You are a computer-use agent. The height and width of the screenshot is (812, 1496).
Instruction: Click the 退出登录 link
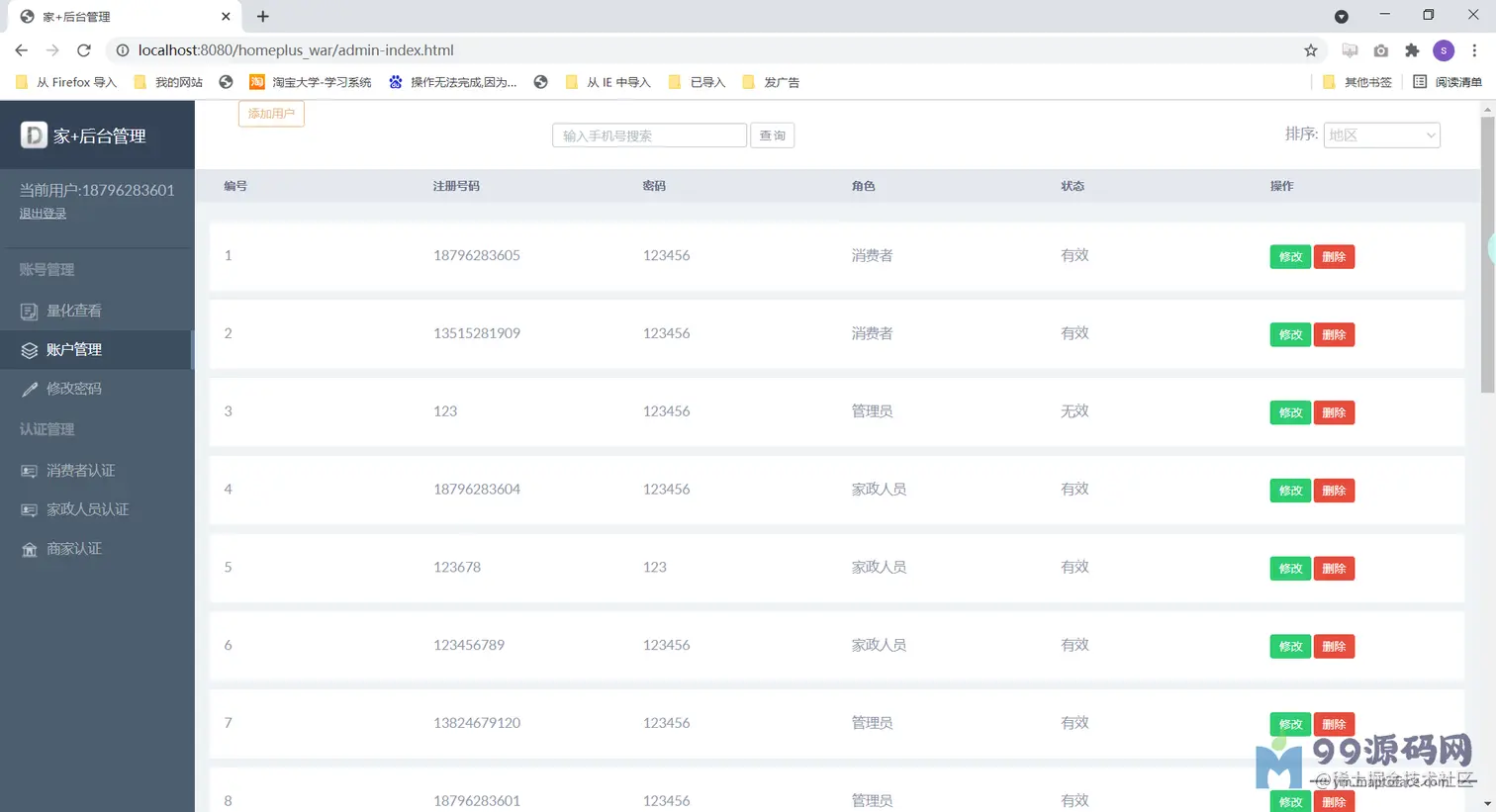(43, 214)
